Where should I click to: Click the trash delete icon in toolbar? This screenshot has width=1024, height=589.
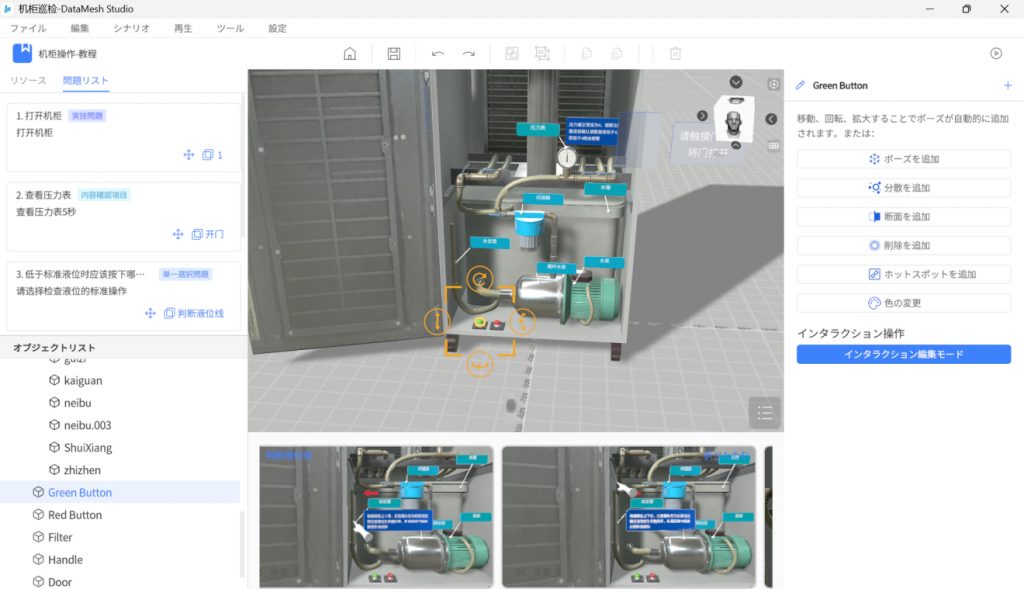pyautogui.click(x=675, y=54)
